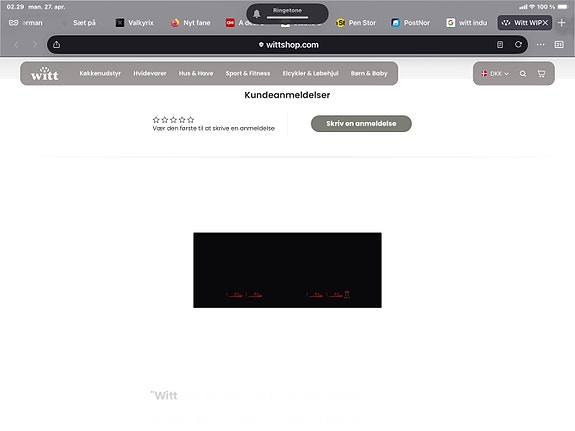The width and height of the screenshot is (575, 431).
Task: Click the Witt logo
Action: 45,74
